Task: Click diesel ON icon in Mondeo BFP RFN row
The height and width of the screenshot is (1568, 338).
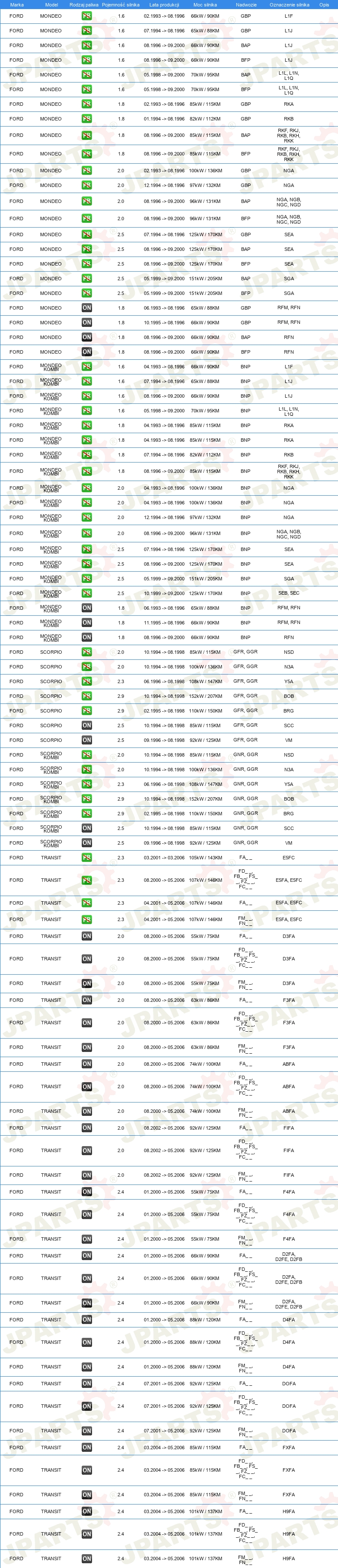Action: pyautogui.click(x=86, y=352)
